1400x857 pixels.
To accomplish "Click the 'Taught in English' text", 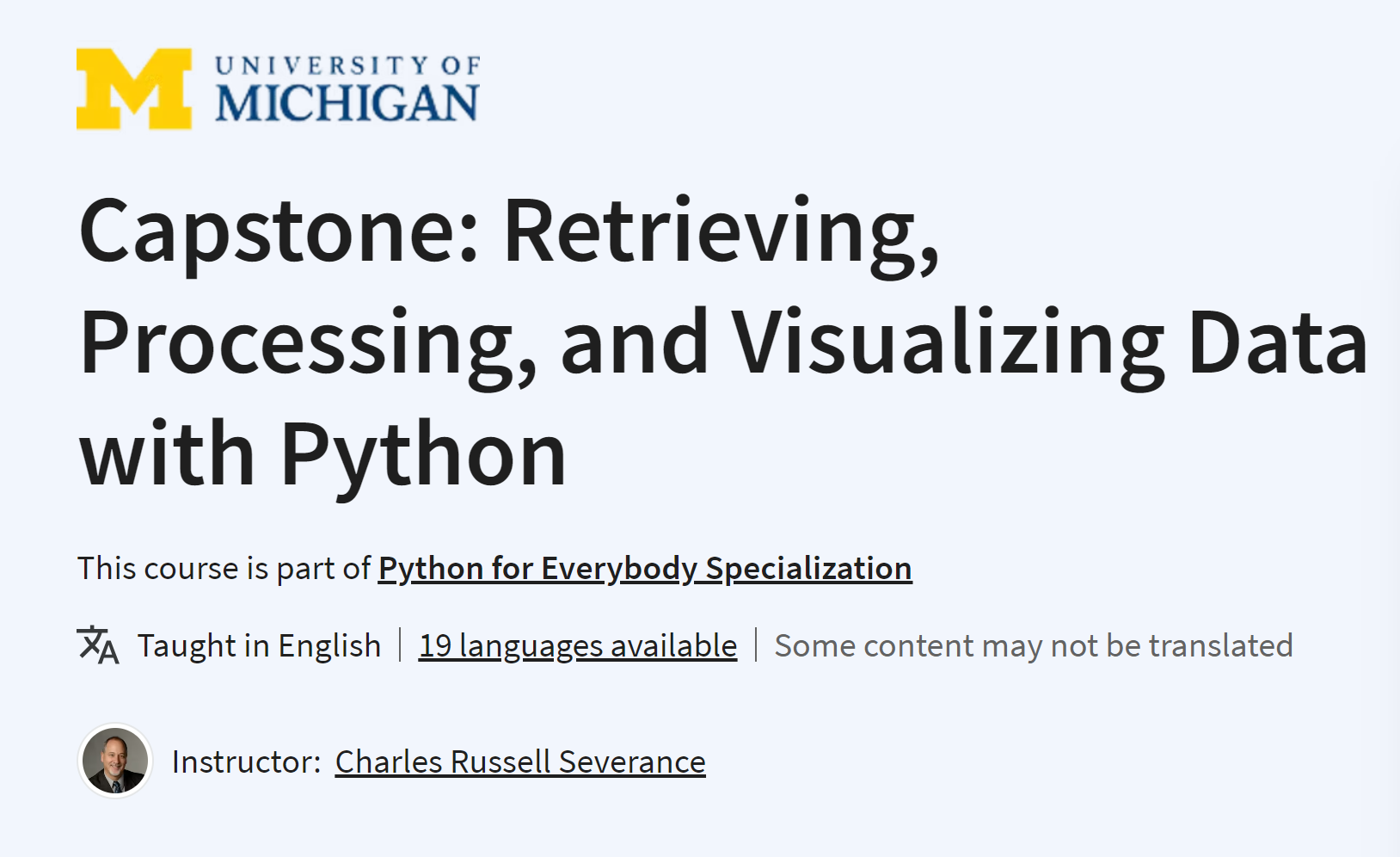I will pyautogui.click(x=259, y=646).
